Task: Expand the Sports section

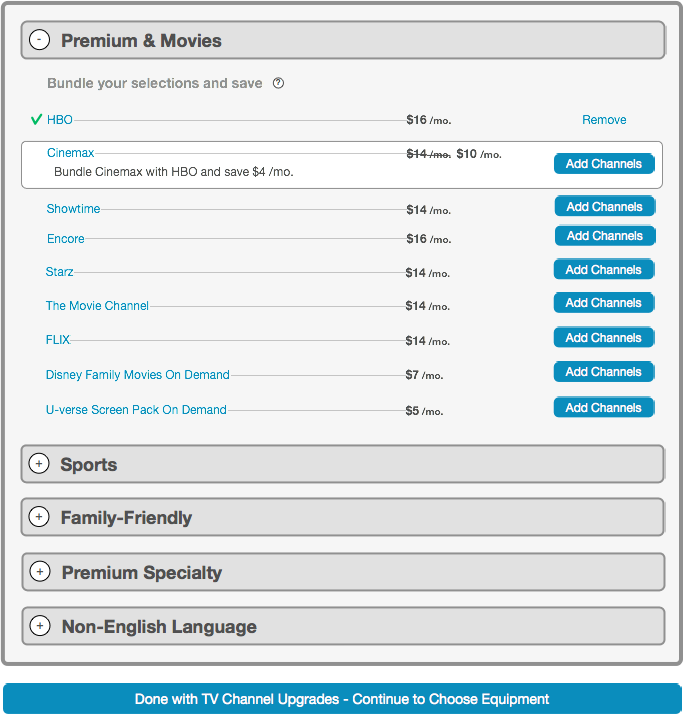Action: pos(39,464)
